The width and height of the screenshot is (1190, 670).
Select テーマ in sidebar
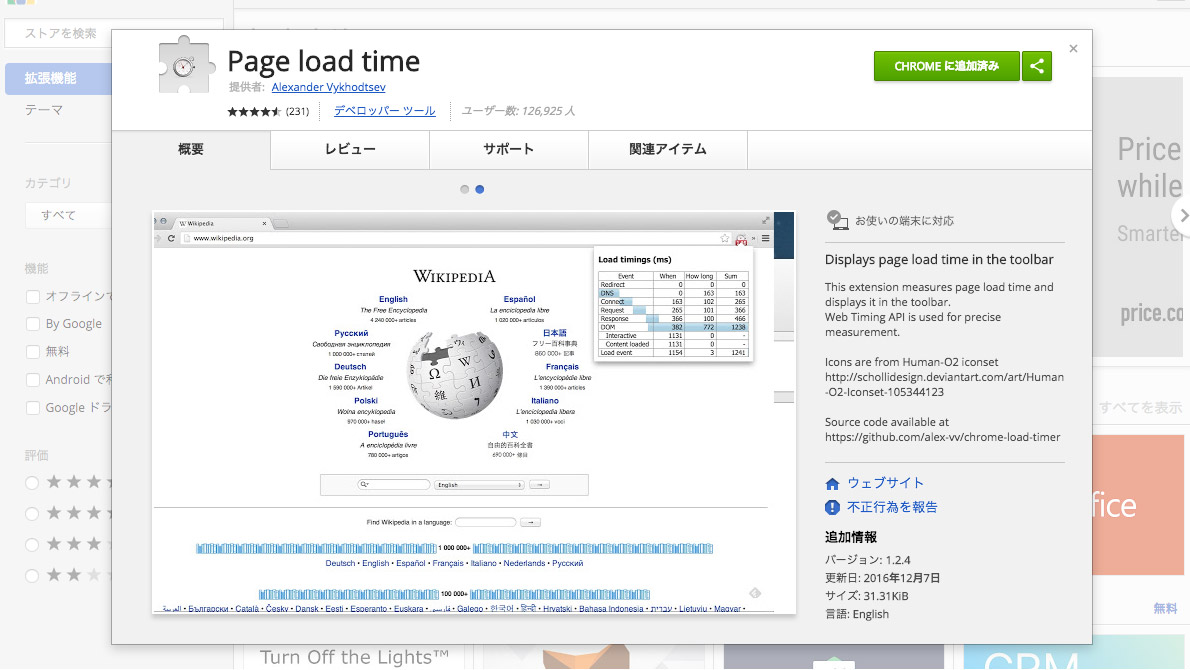point(43,110)
